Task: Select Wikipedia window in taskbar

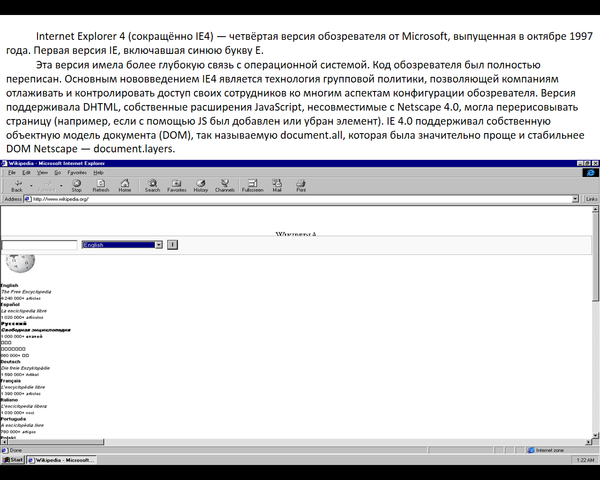Action: coord(60,460)
